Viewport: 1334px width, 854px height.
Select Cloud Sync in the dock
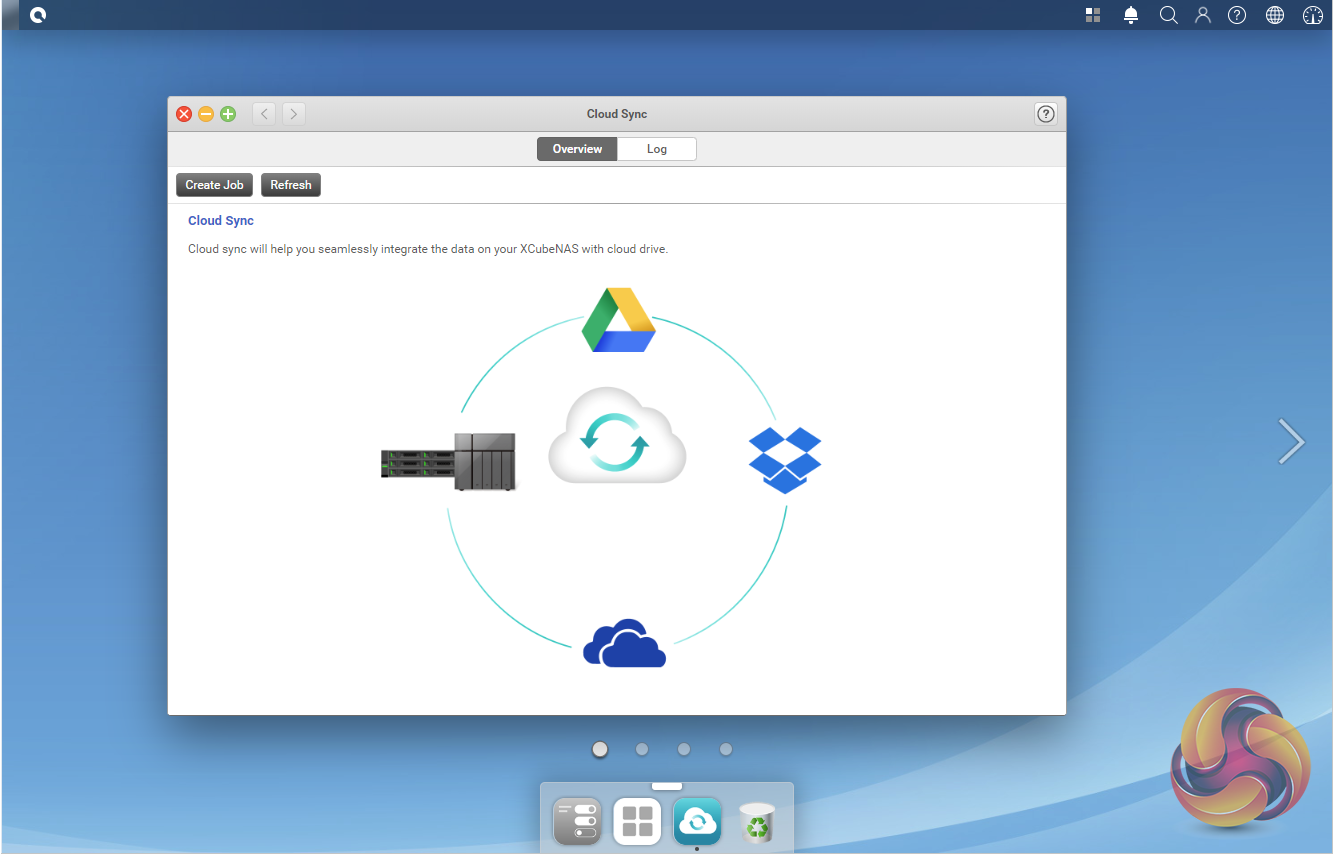(697, 821)
